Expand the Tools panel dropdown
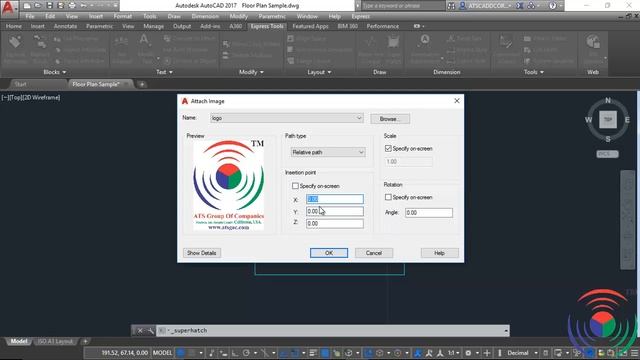 click(534, 72)
